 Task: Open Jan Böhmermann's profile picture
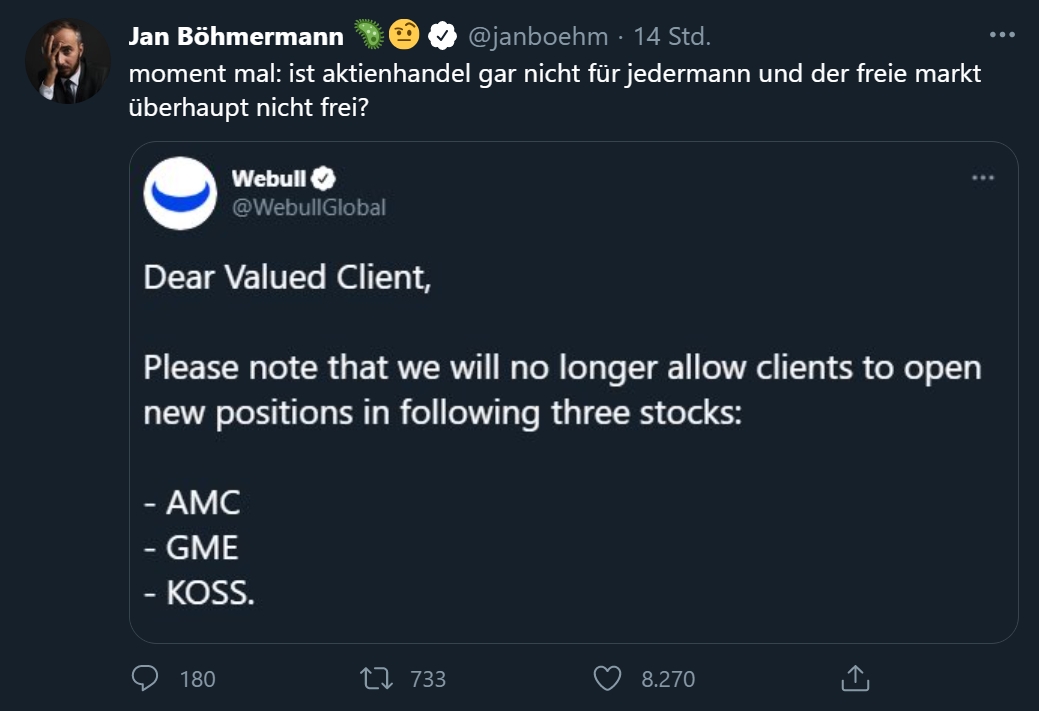[67, 62]
